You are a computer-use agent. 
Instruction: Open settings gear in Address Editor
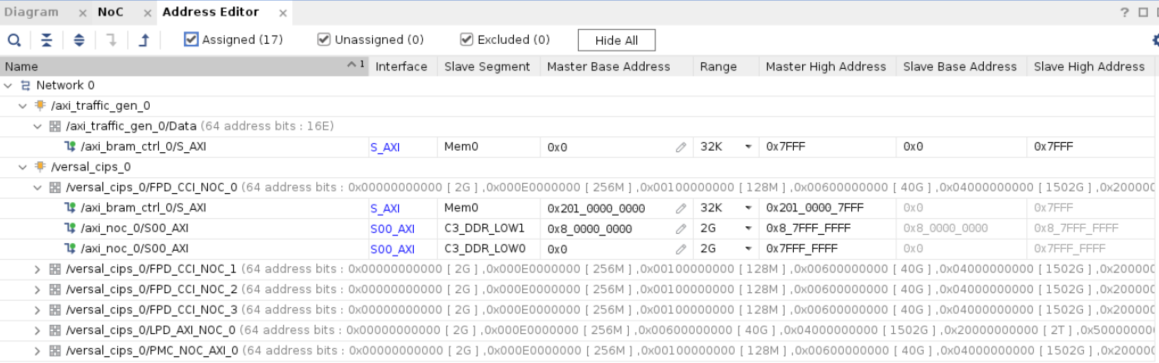pos(1155,40)
